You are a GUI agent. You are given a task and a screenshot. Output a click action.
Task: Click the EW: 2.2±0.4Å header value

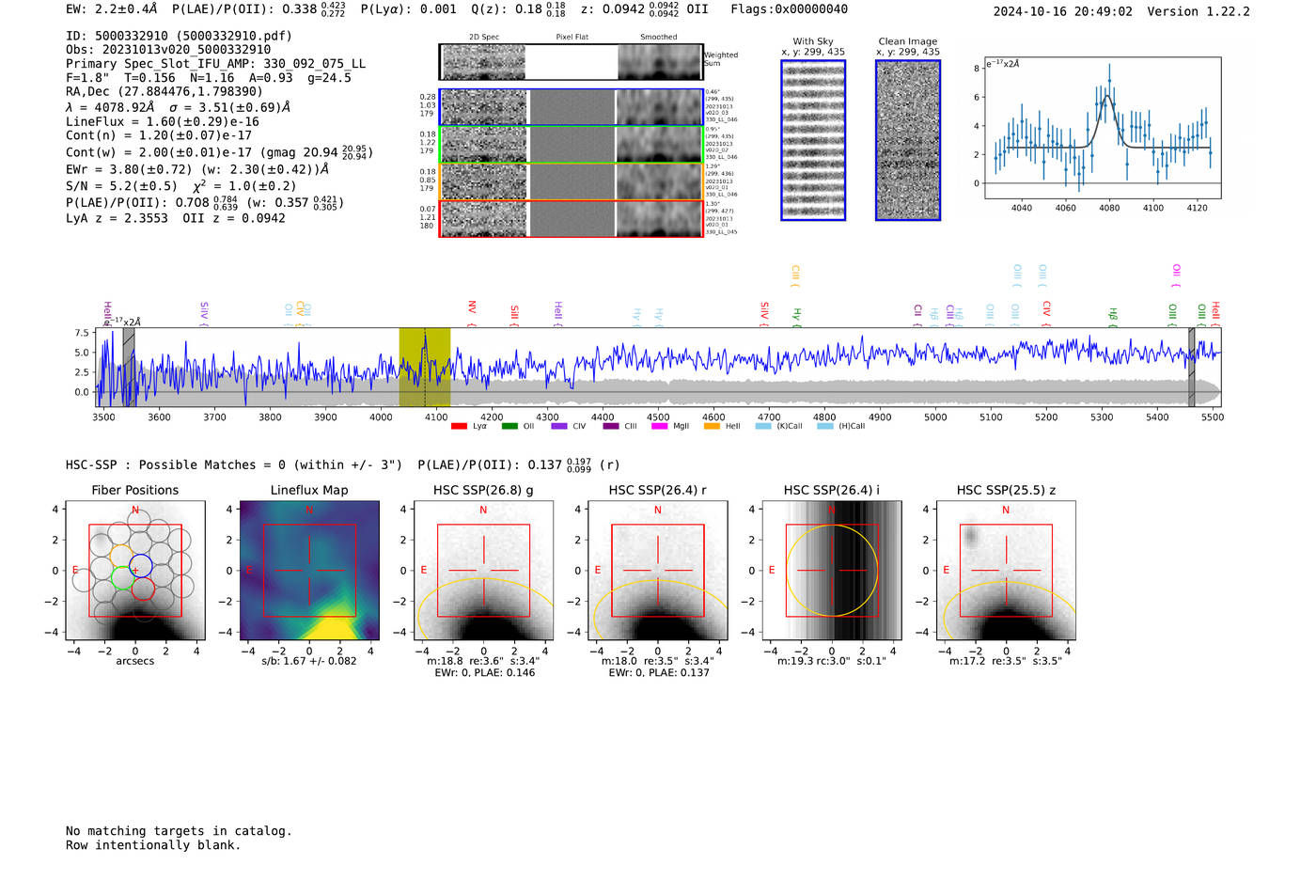click(x=112, y=9)
